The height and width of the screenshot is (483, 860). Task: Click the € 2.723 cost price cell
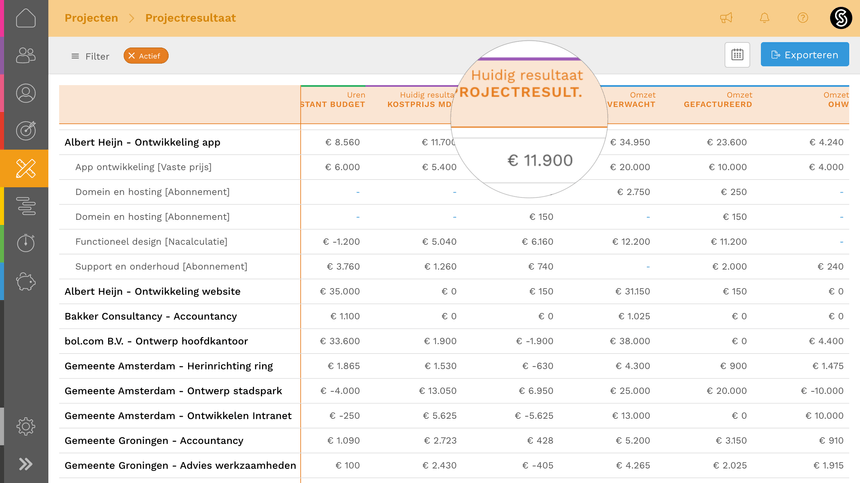pos(440,440)
